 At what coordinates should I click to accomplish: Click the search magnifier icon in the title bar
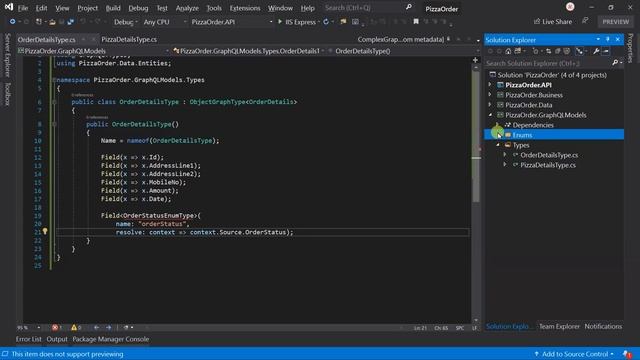tap(409, 7)
